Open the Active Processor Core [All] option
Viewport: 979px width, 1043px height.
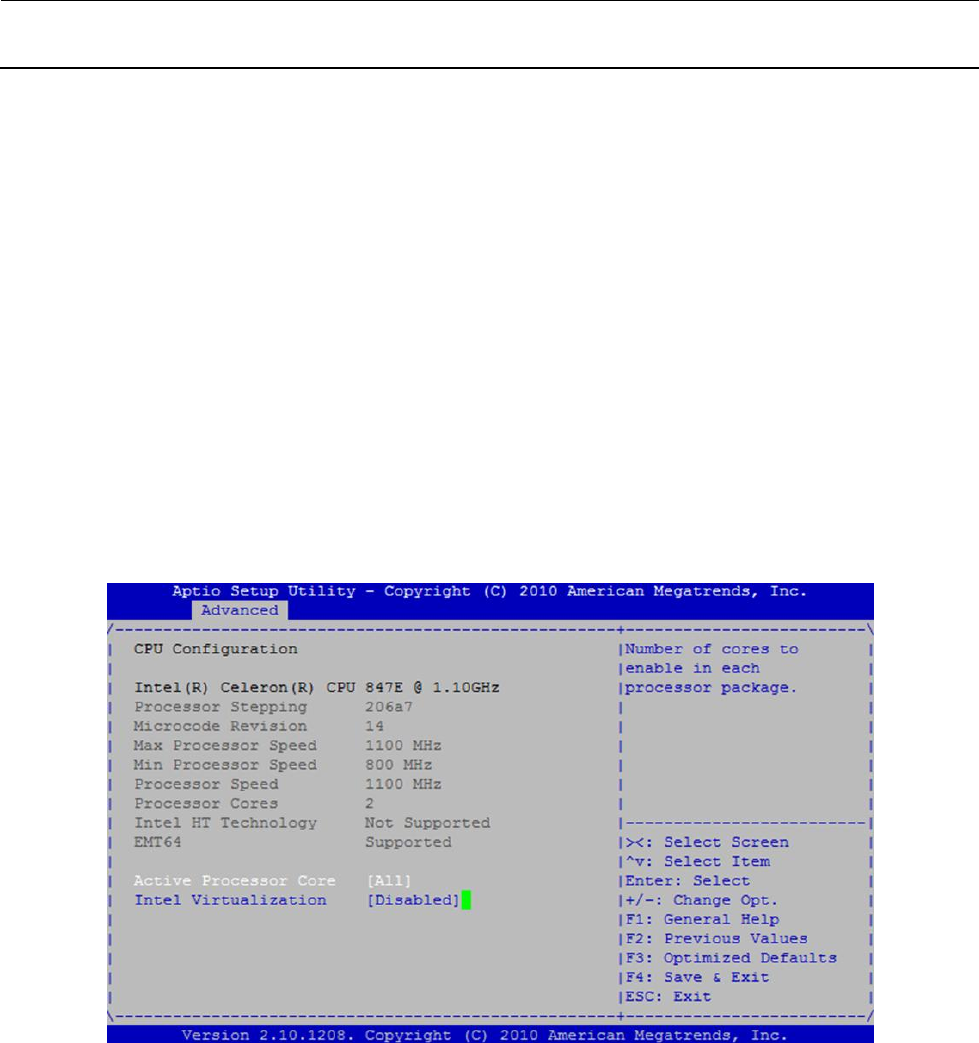pos(389,881)
